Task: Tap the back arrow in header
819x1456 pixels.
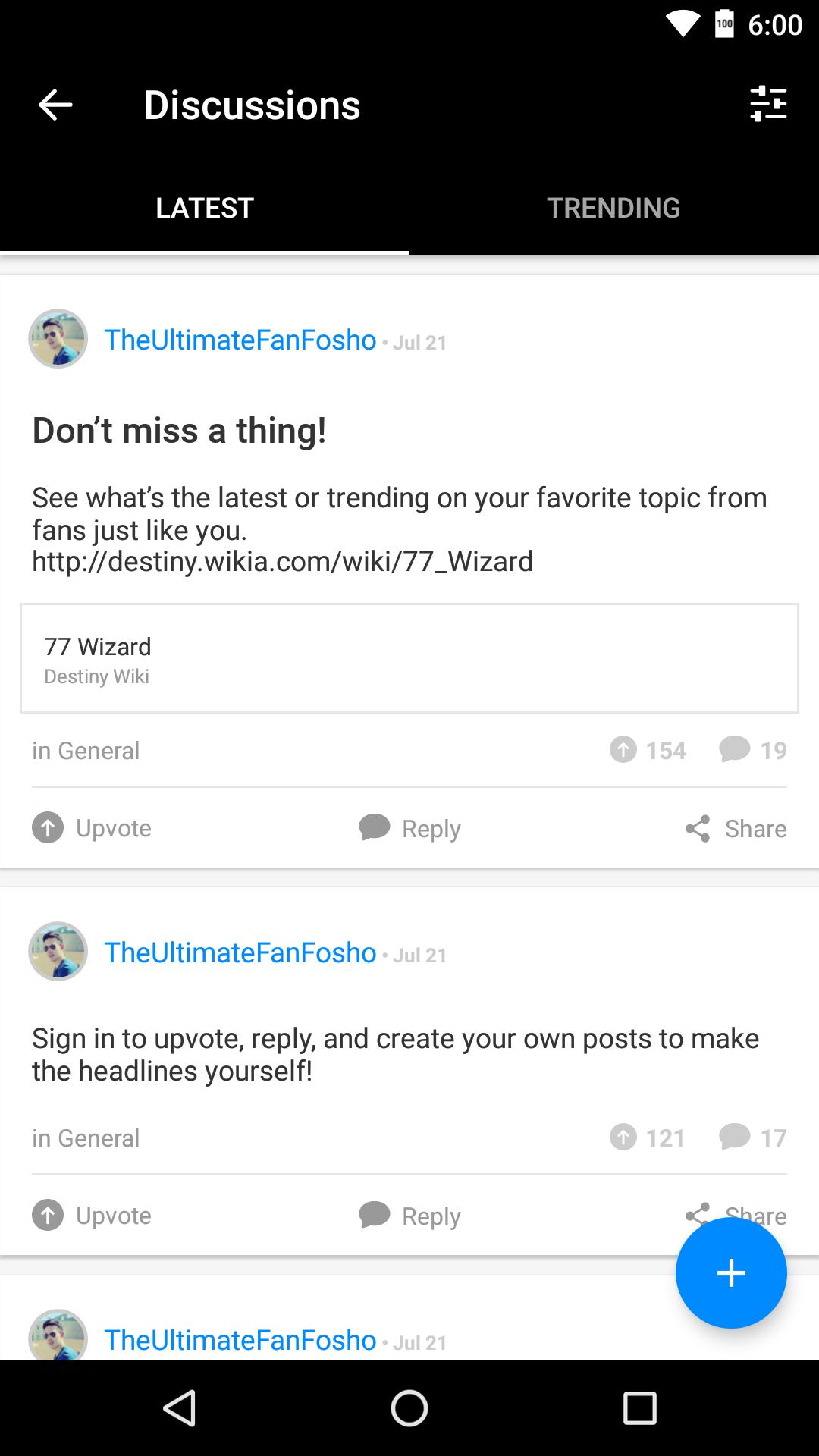Action: coord(55,105)
